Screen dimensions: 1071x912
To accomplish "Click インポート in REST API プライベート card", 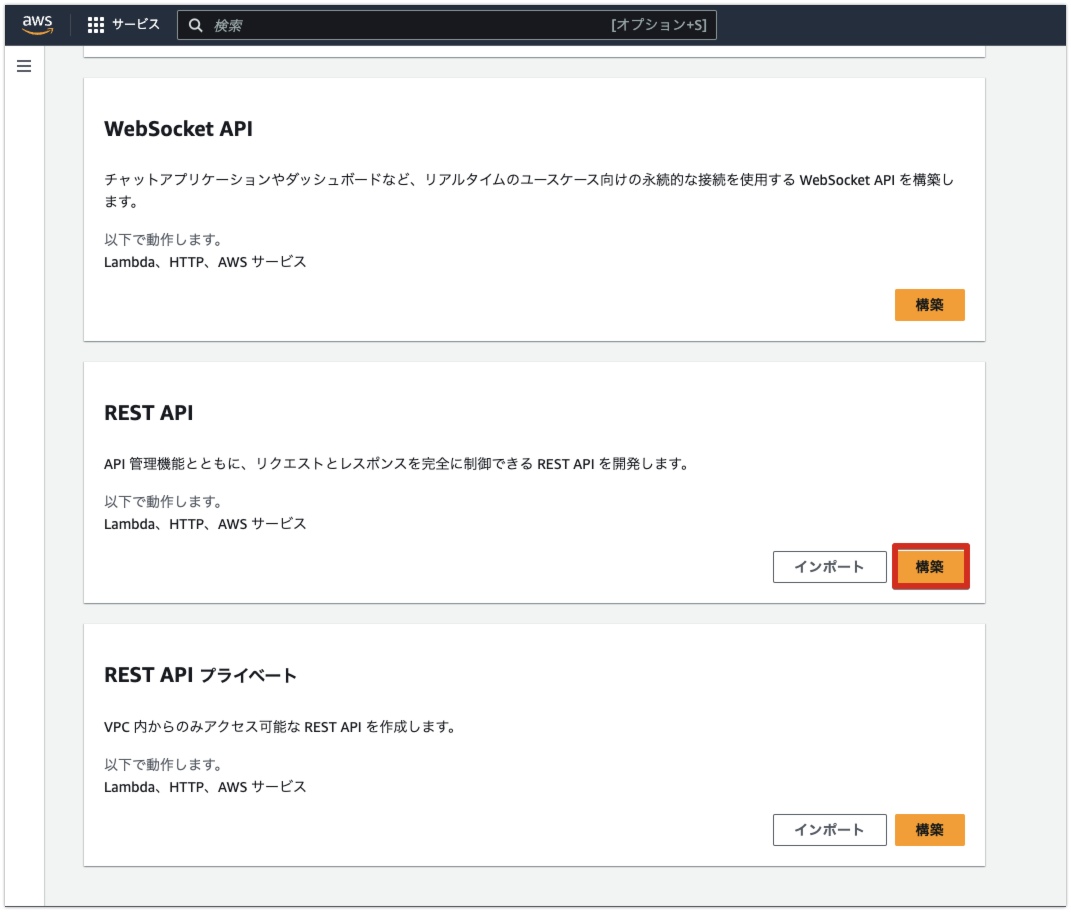I will point(829,830).
